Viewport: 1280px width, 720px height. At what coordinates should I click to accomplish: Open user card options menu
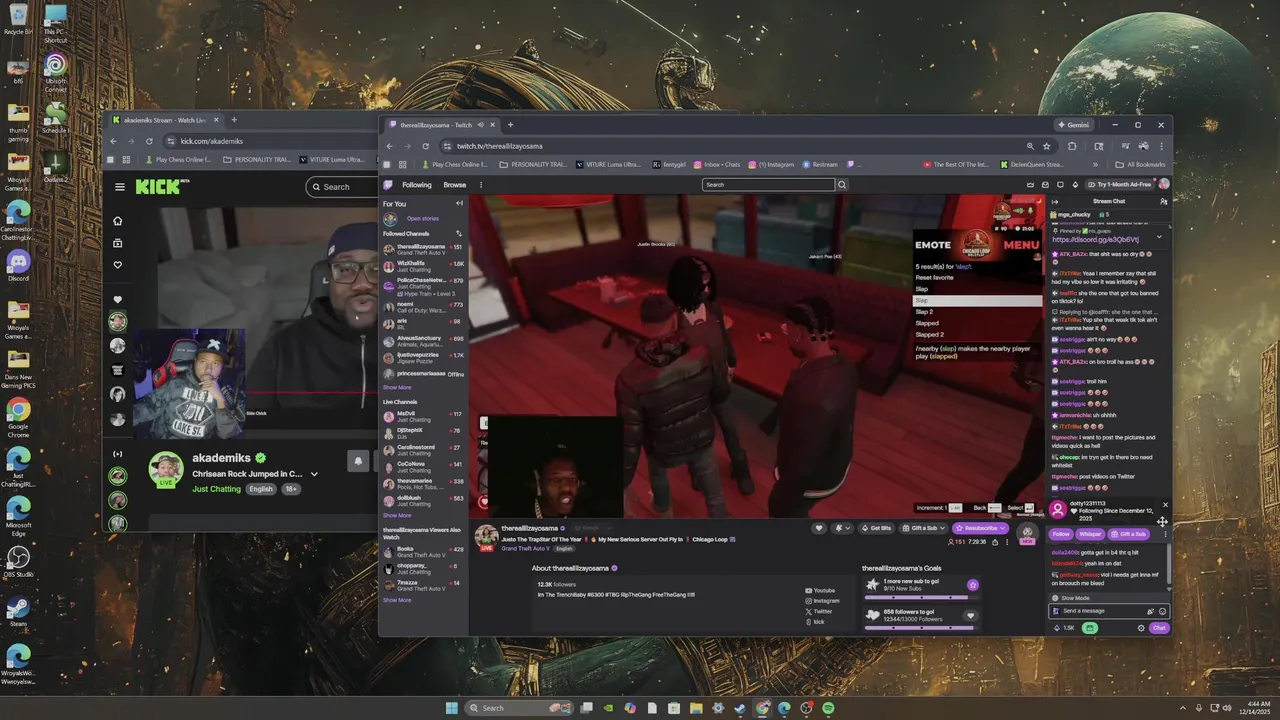(x=1165, y=534)
